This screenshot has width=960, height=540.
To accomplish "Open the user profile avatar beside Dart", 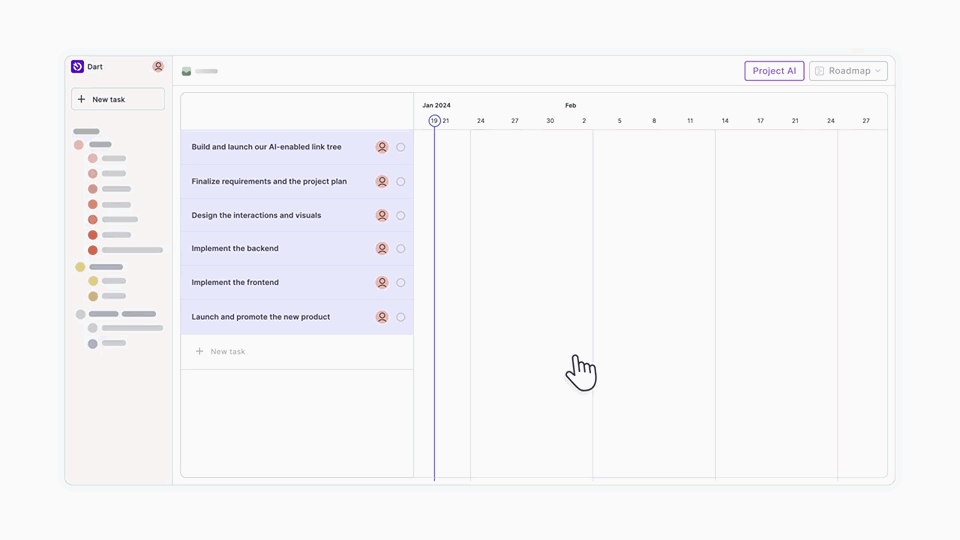I will (x=158, y=66).
